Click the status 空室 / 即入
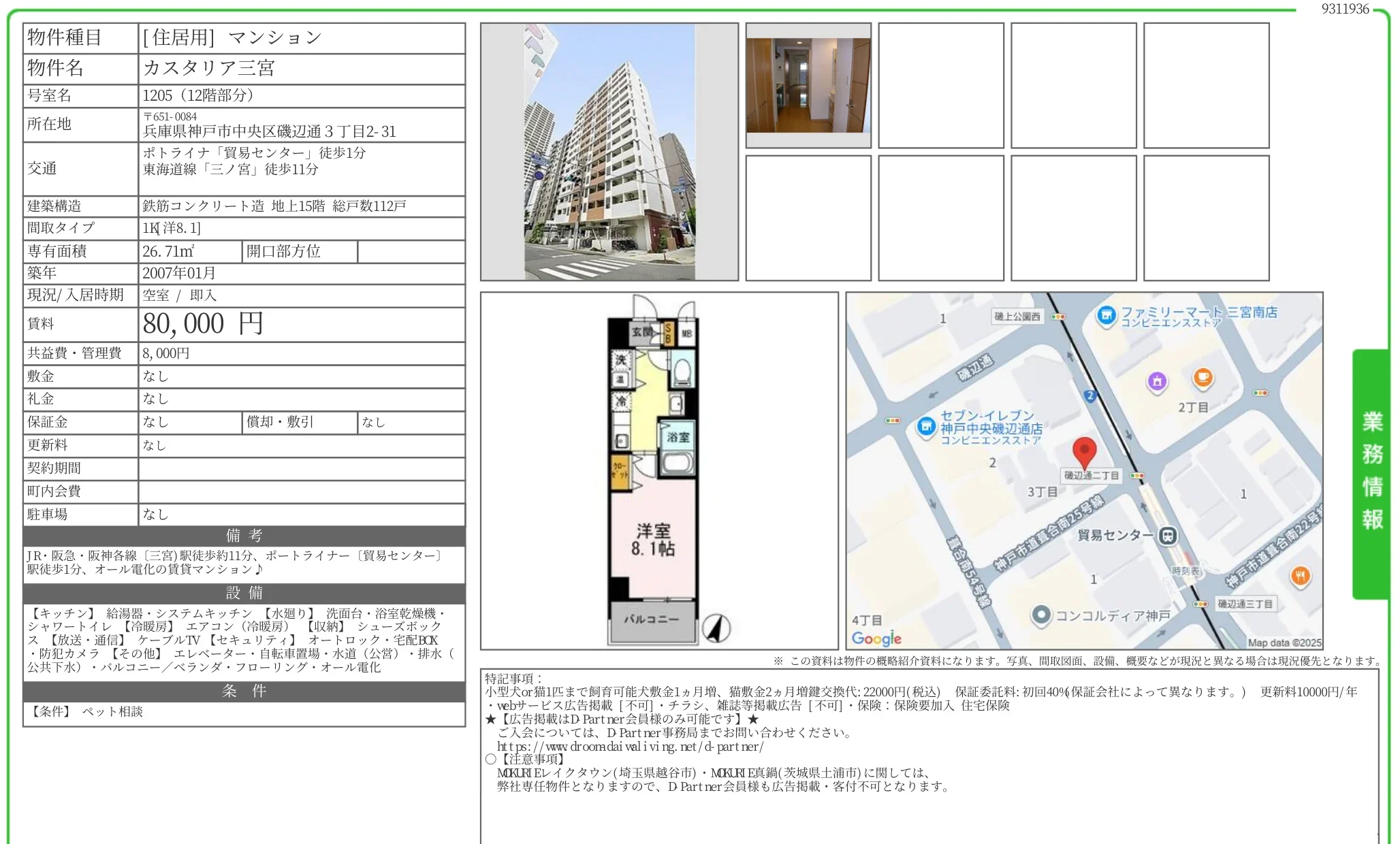The image size is (1400, 844). coord(180,295)
